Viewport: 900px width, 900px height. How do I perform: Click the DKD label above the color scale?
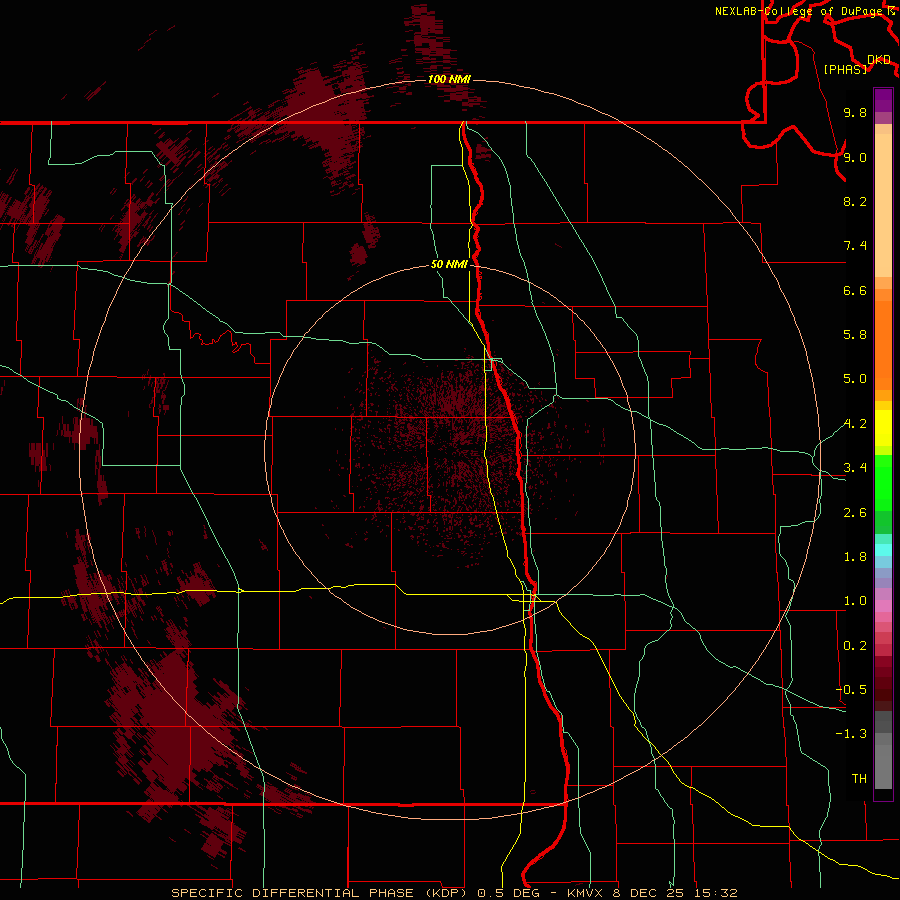tap(878, 60)
